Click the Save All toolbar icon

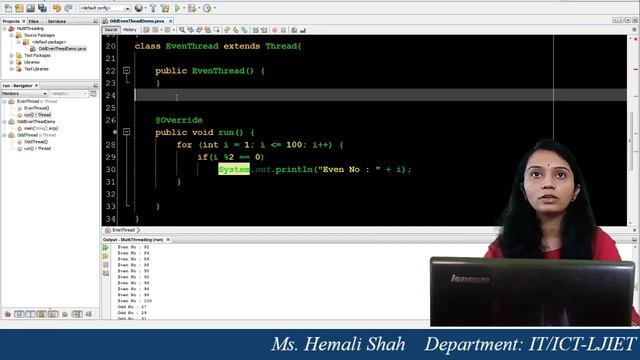pyautogui.click(x=42, y=8)
